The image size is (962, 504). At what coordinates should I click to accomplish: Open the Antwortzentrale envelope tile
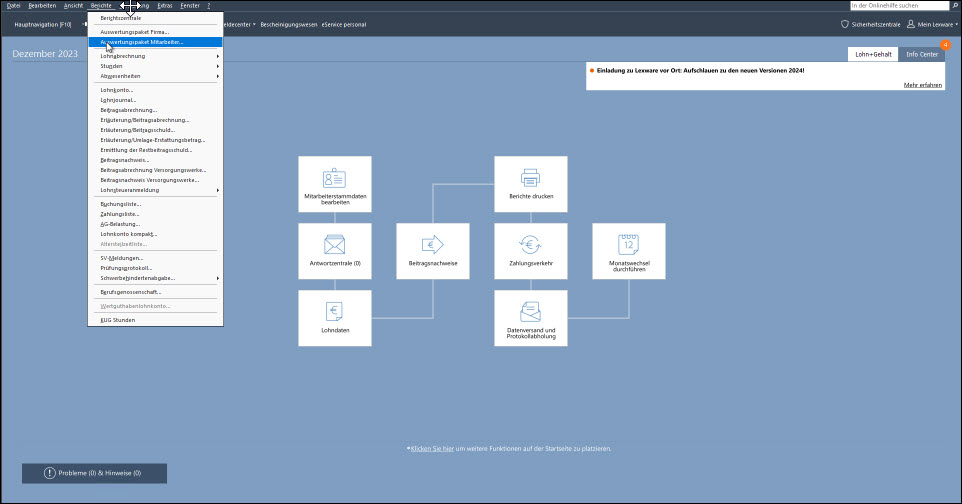[x=334, y=251]
